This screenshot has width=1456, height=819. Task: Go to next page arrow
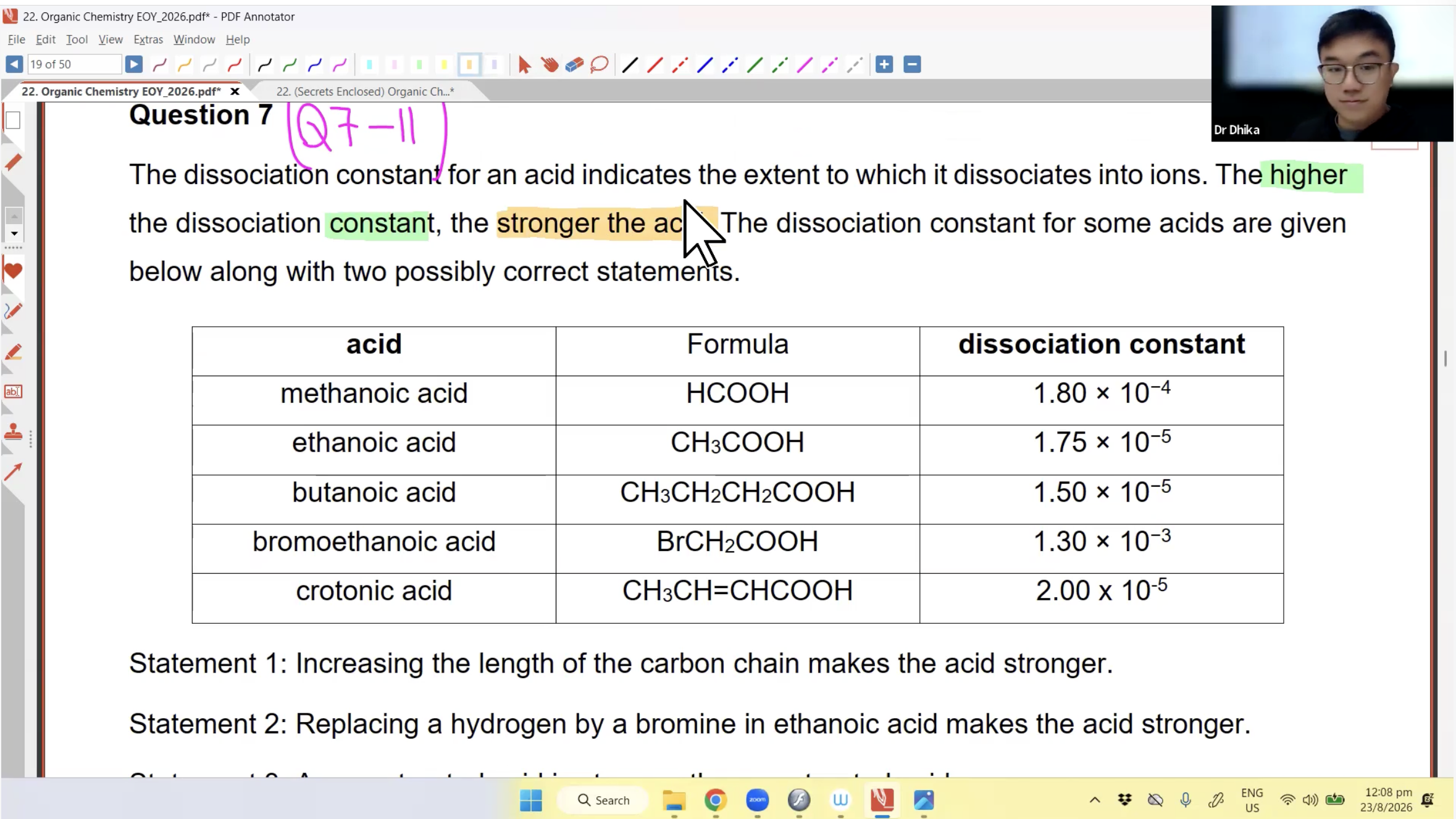133,64
